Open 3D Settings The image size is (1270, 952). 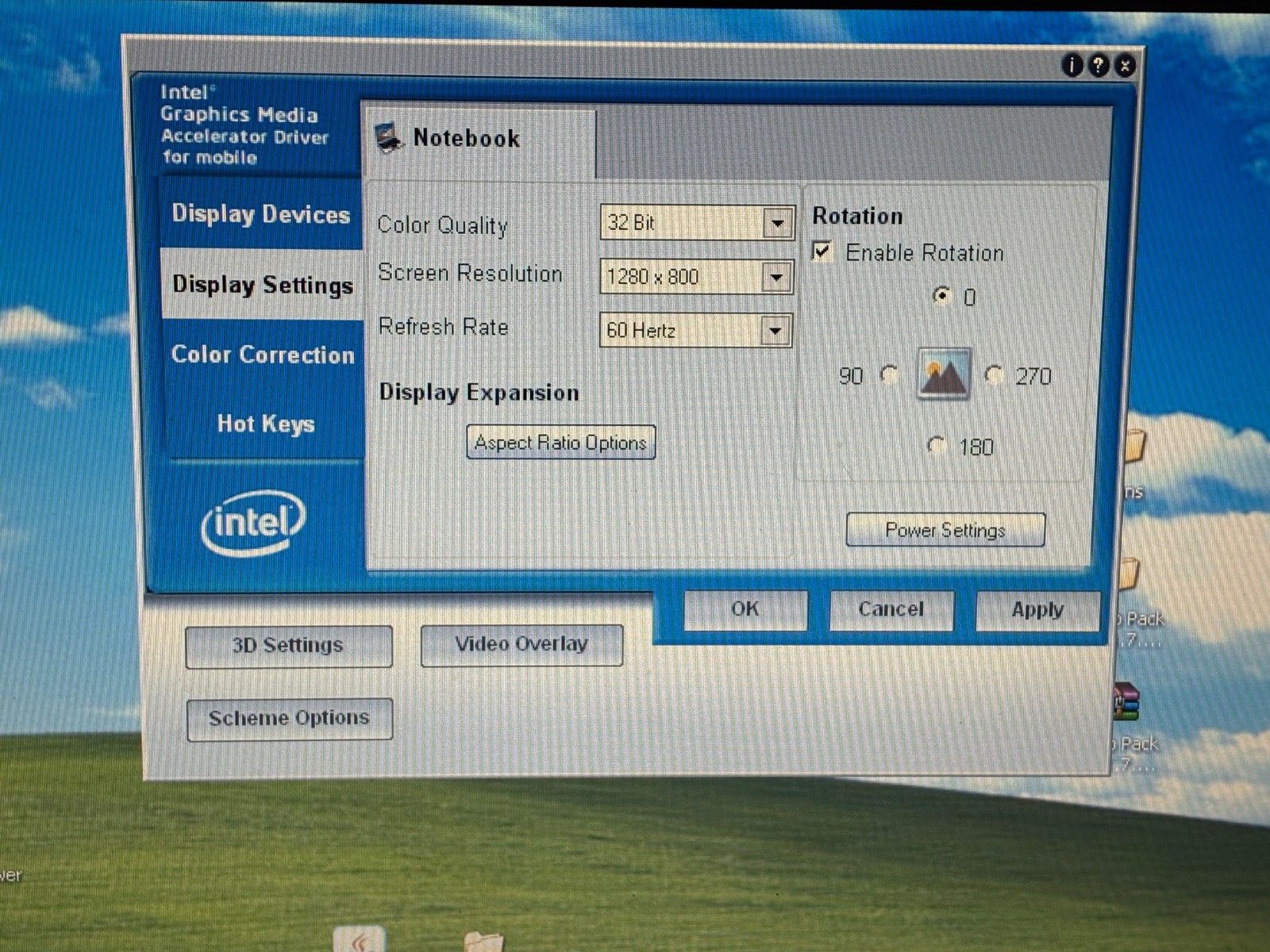tap(289, 646)
